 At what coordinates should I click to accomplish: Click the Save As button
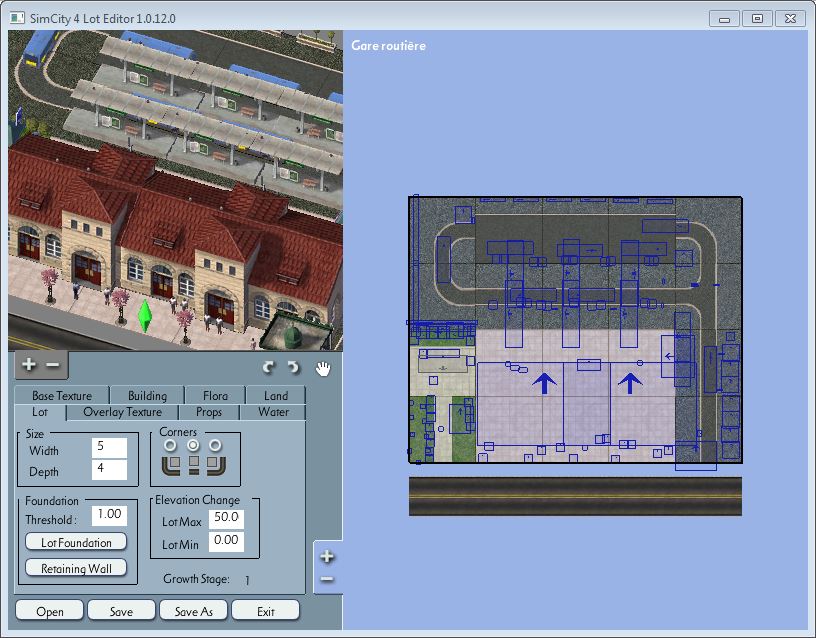pyautogui.click(x=194, y=611)
